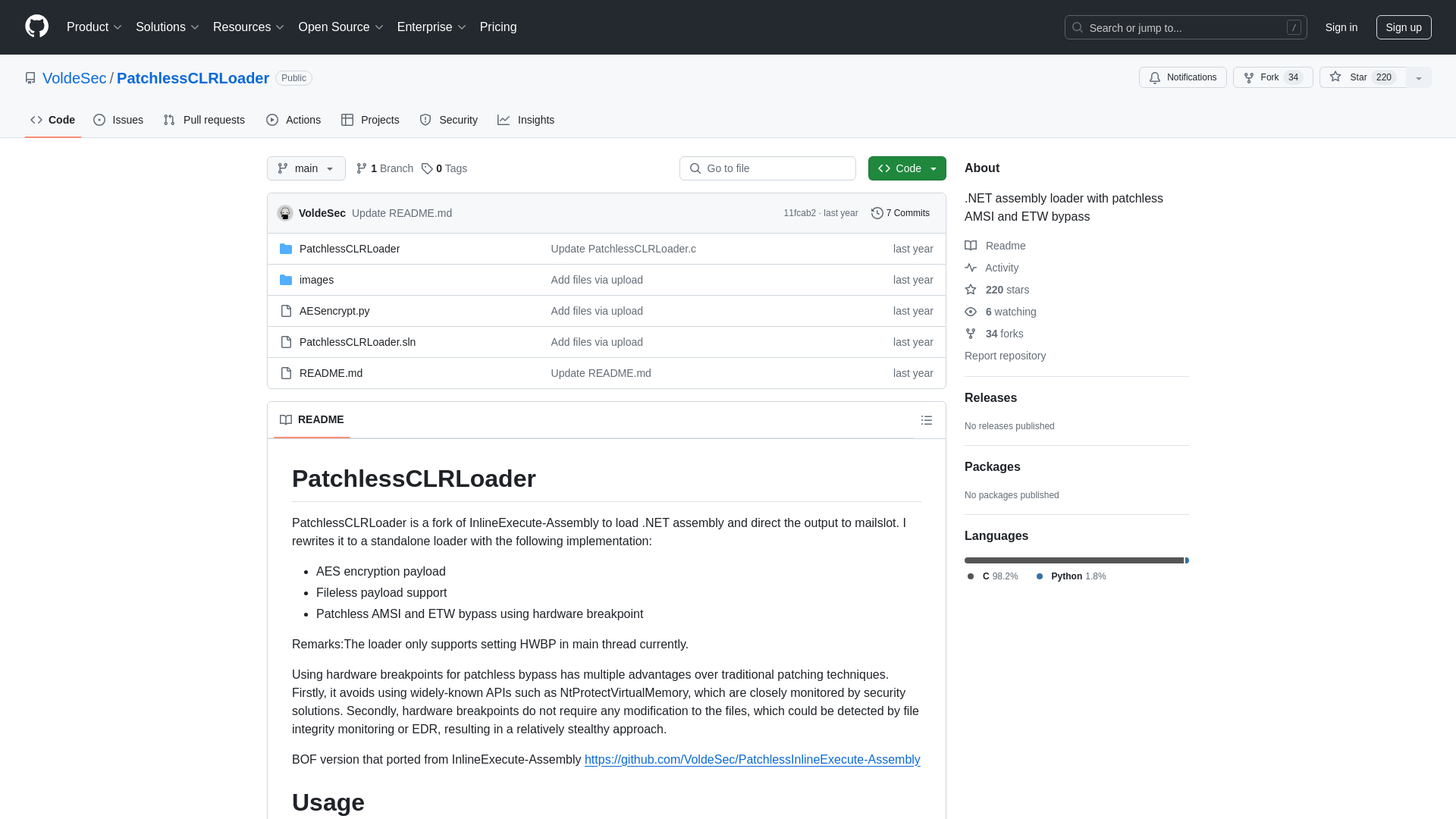
Task: Open the 7 Commits history link
Action: click(900, 213)
